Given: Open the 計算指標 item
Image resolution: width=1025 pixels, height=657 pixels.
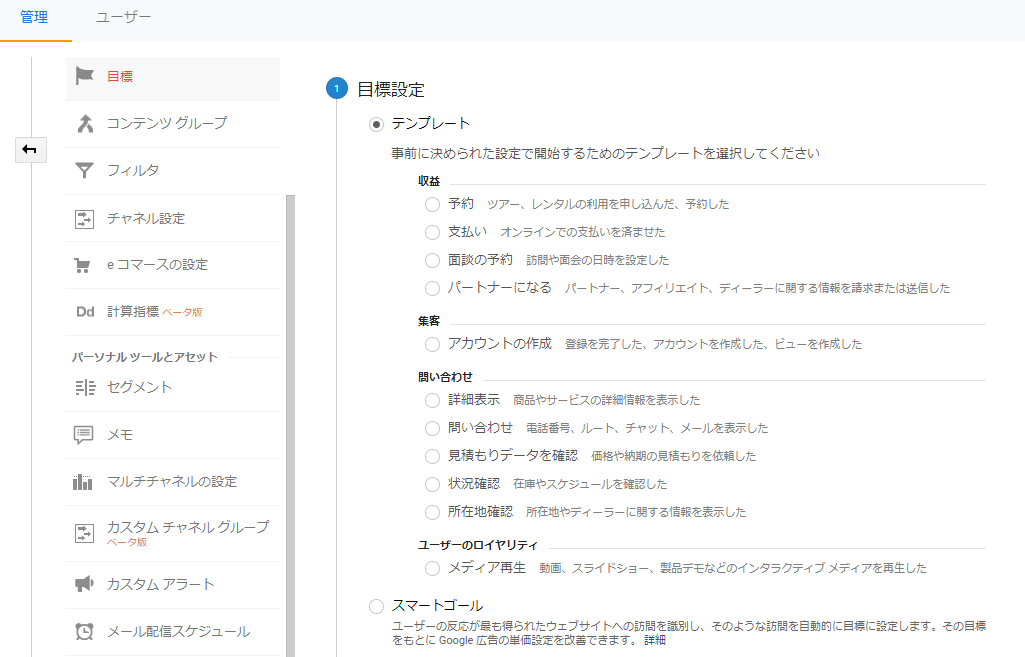Looking at the screenshot, I should 173,312.
